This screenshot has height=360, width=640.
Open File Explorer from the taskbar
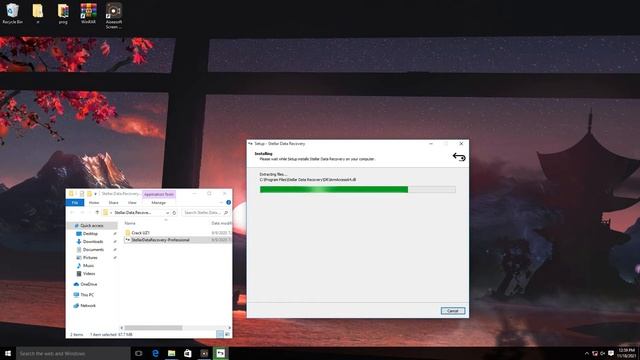tap(171, 353)
